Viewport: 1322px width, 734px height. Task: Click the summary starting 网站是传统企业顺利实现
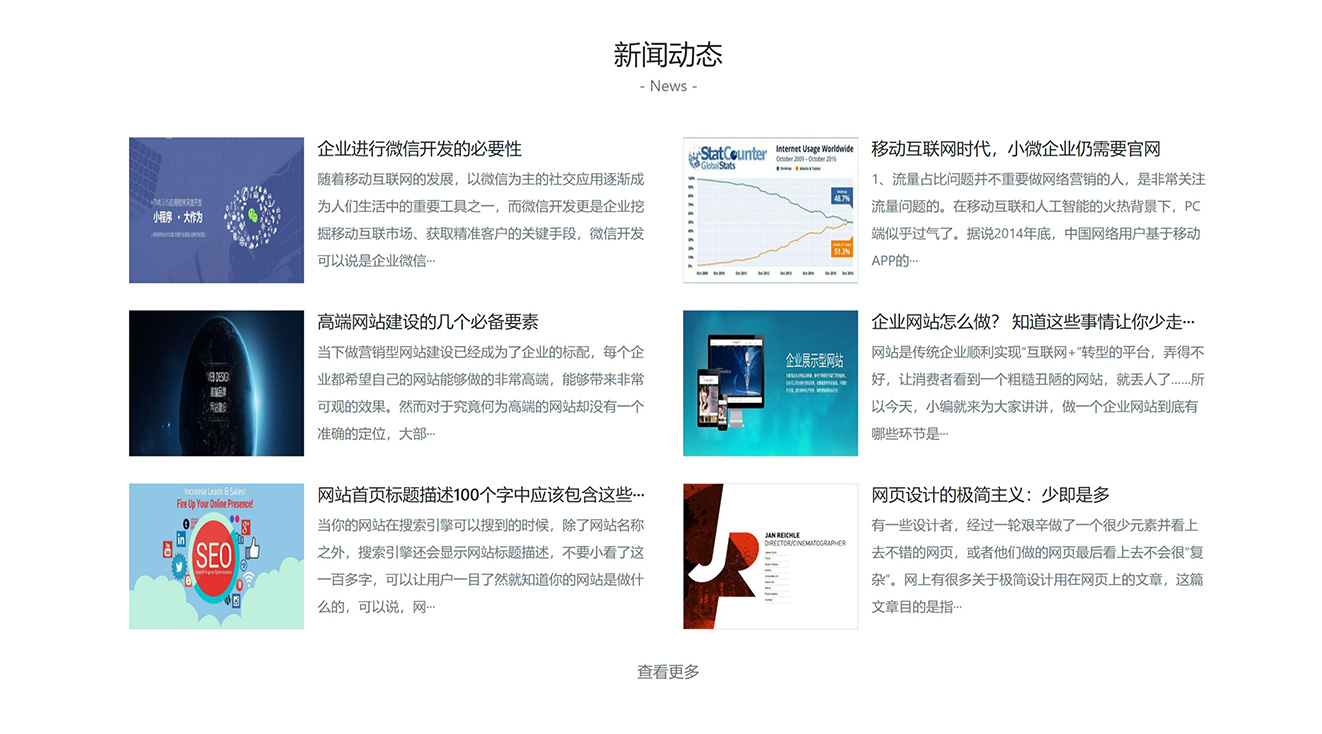point(1038,393)
